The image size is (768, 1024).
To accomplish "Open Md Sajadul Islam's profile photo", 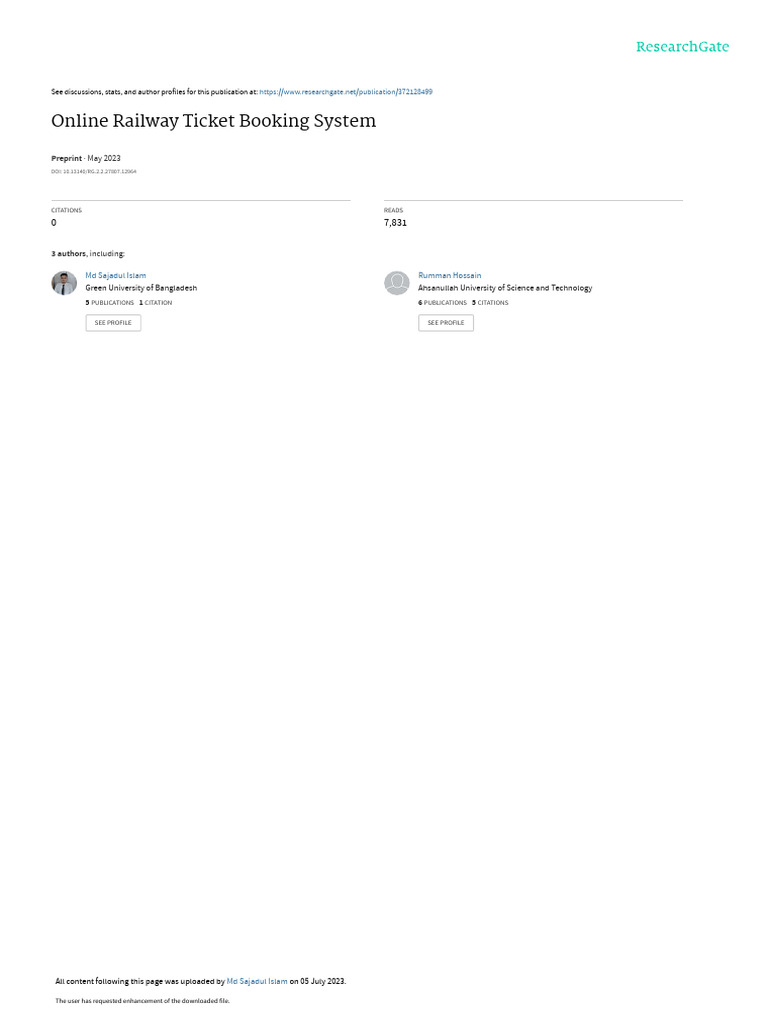I will 64,283.
